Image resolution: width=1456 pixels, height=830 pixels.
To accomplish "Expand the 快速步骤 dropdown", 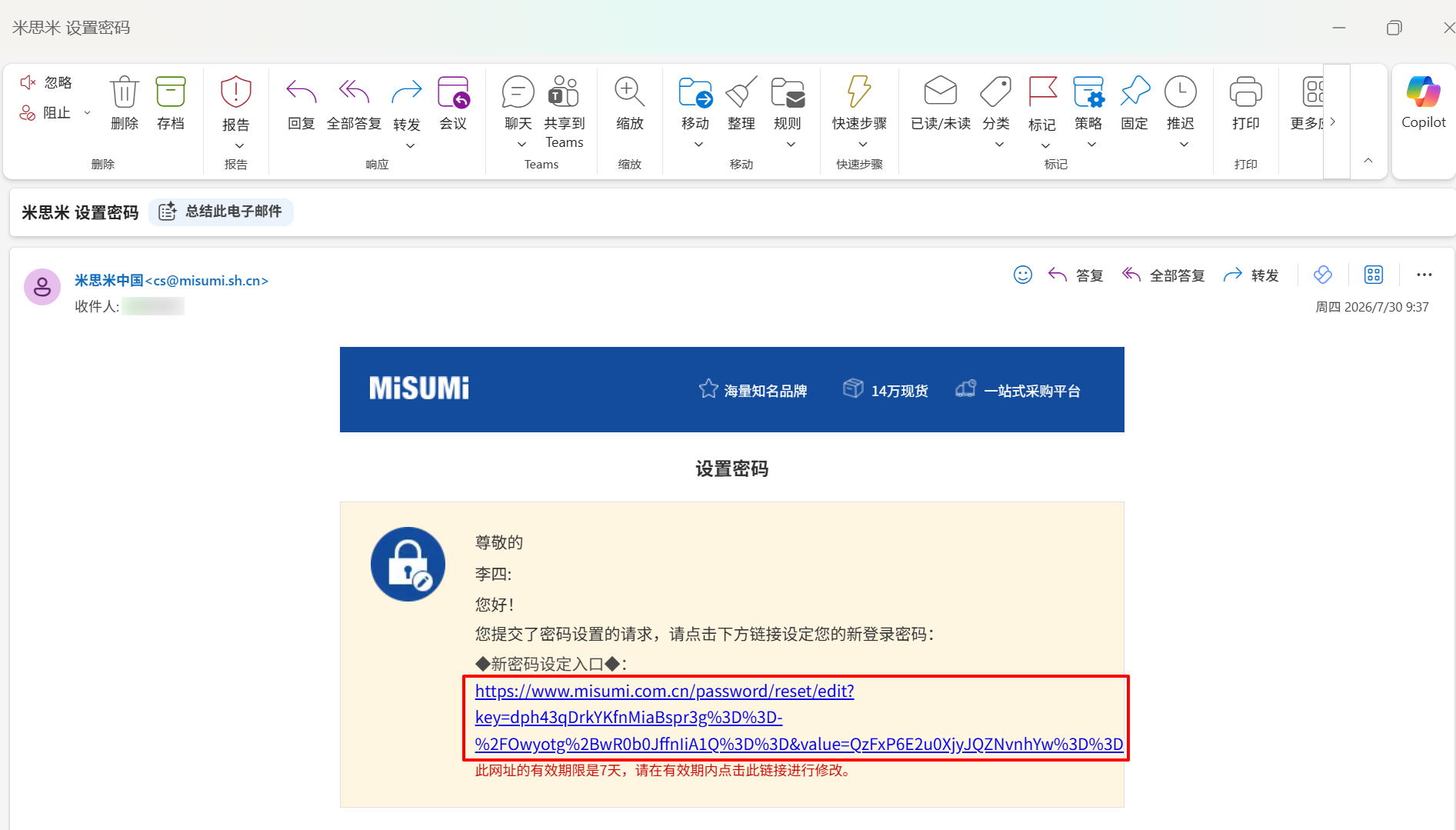I will pos(862,145).
